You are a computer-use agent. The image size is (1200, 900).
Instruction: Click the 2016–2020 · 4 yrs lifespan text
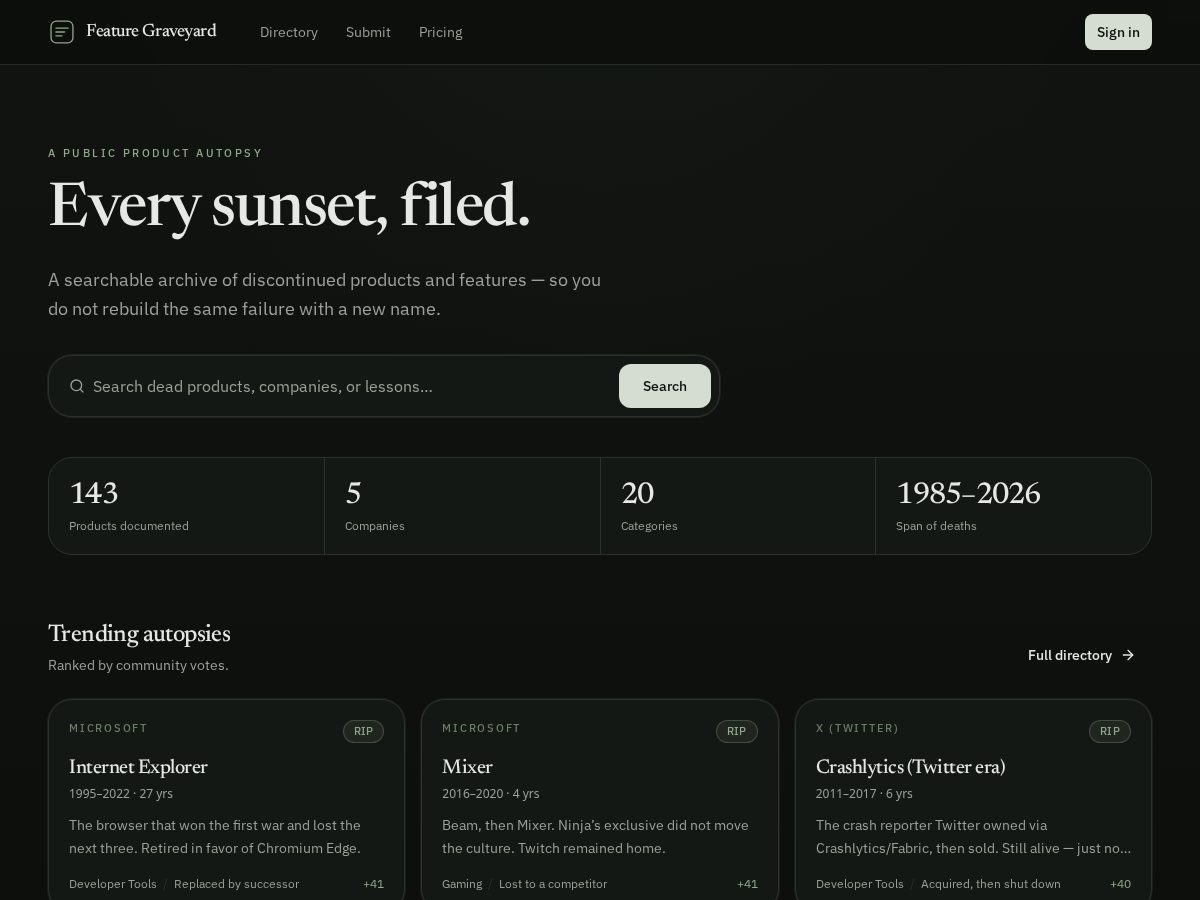[491, 794]
